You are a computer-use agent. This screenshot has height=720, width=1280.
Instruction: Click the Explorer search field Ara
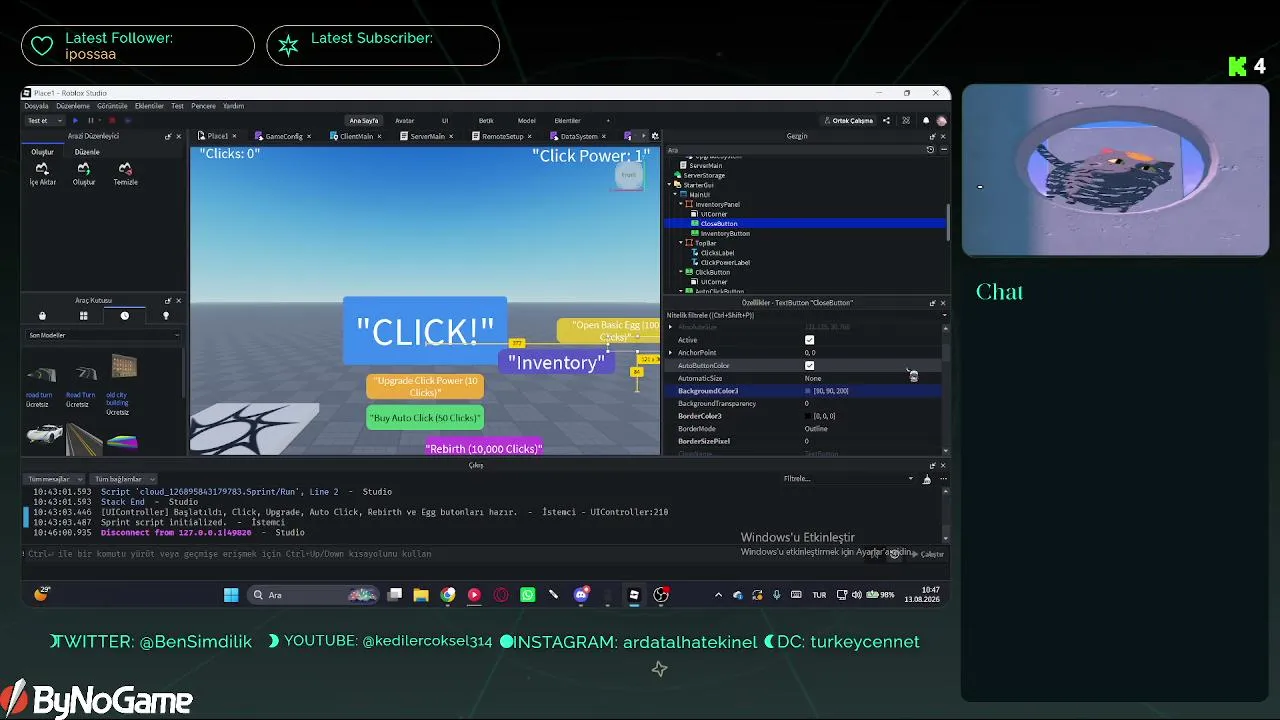pyautogui.click(x=795, y=150)
